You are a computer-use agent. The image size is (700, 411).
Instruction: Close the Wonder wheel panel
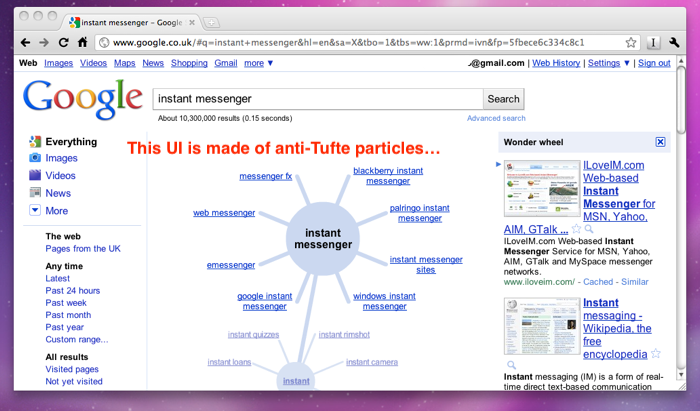tap(660, 142)
